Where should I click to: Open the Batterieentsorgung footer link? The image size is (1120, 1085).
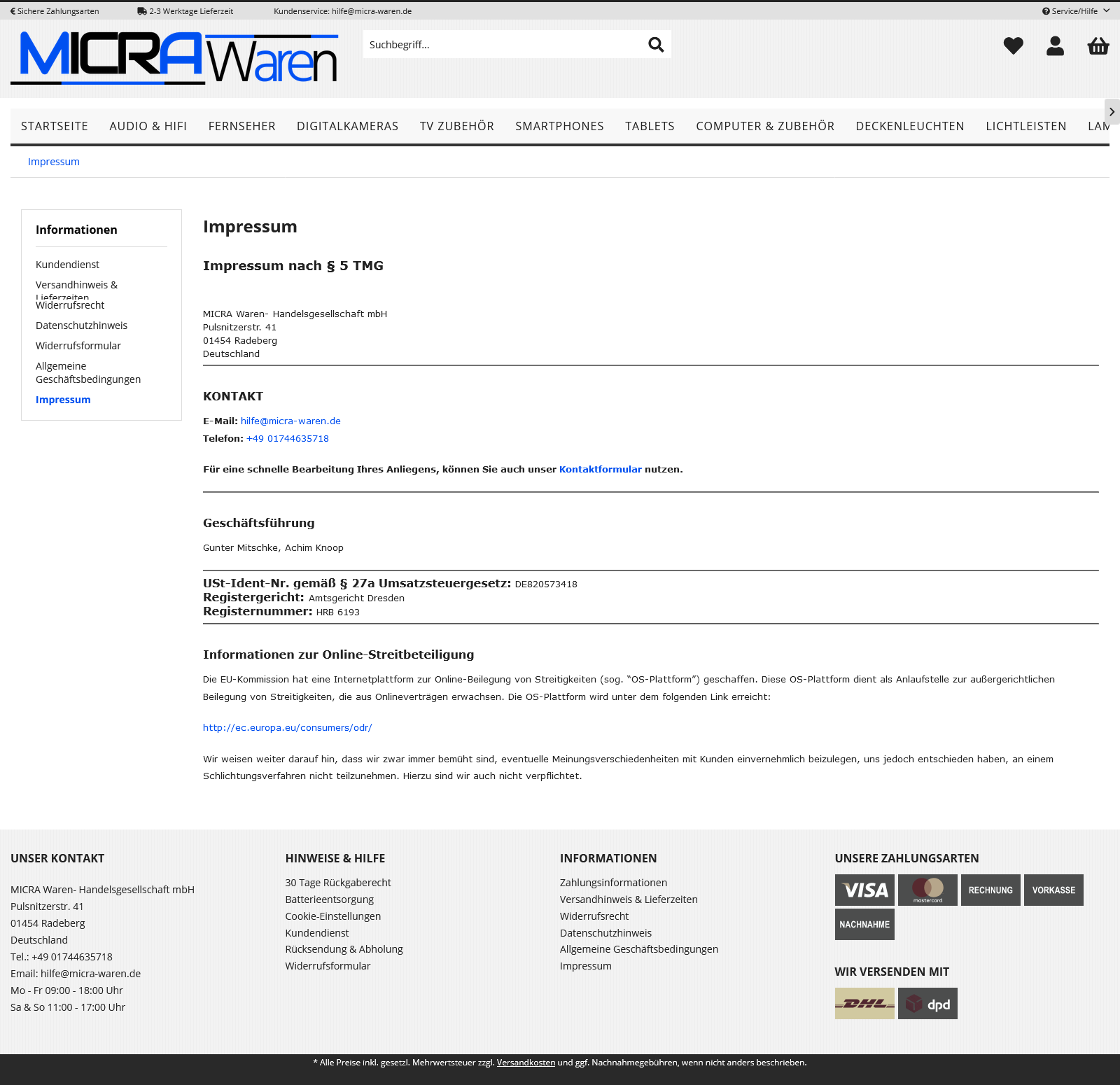330,899
